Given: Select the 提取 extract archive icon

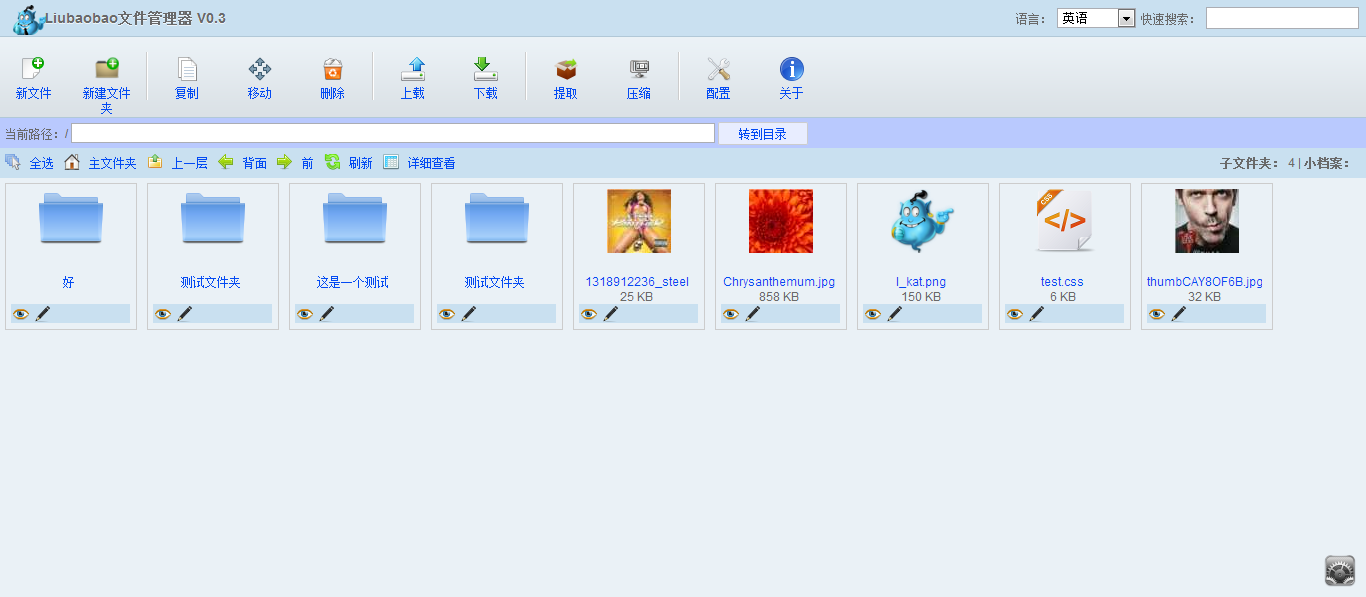Looking at the screenshot, I should click(x=566, y=69).
